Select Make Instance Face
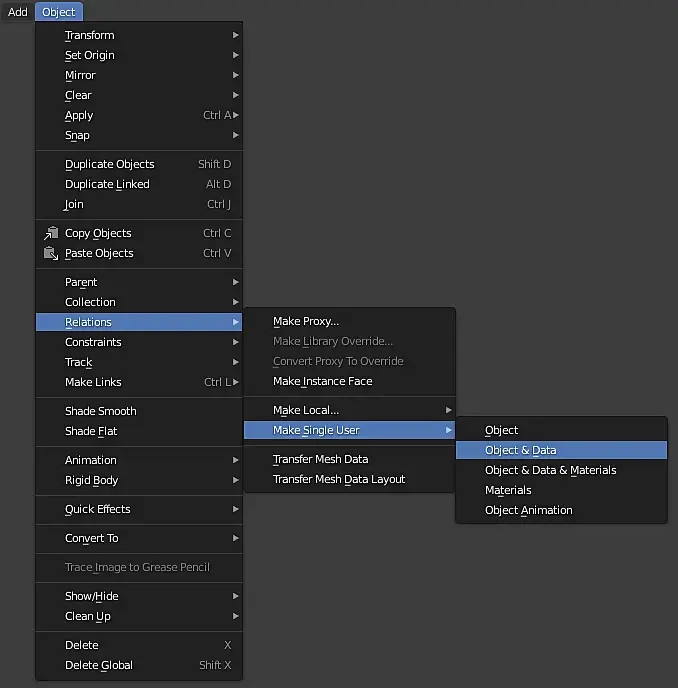Viewport: 678px width, 688px height. (323, 381)
